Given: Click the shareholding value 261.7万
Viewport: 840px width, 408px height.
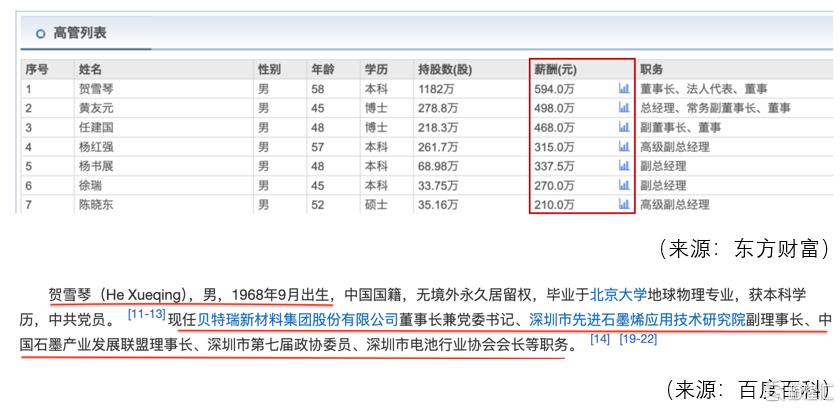Looking at the screenshot, I should [x=438, y=147].
